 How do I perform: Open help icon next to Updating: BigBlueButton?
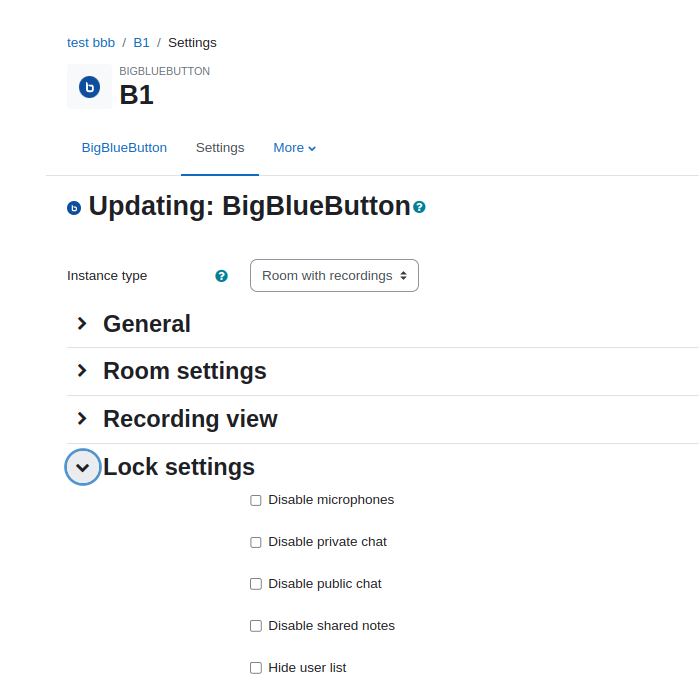(x=419, y=207)
